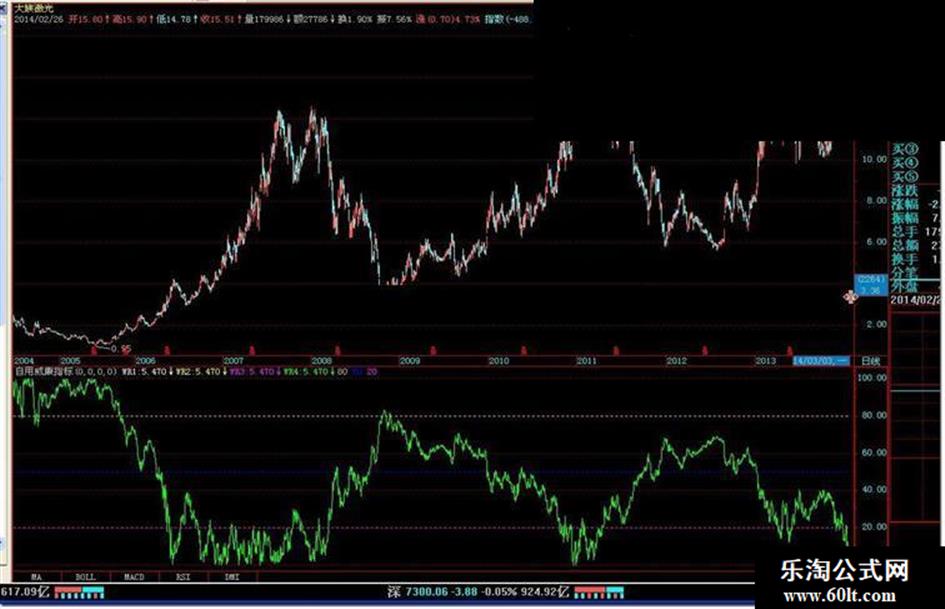945x609 pixels.
Task: Click the red marker near year 2013
Action: [790, 350]
